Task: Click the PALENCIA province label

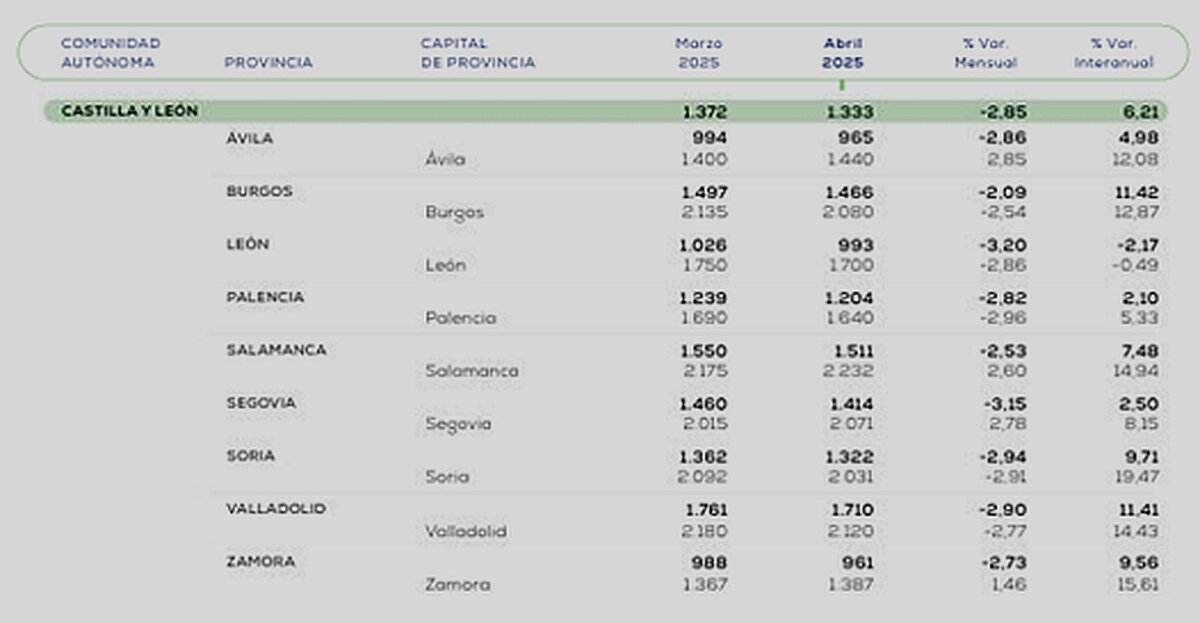Action: 265,297
